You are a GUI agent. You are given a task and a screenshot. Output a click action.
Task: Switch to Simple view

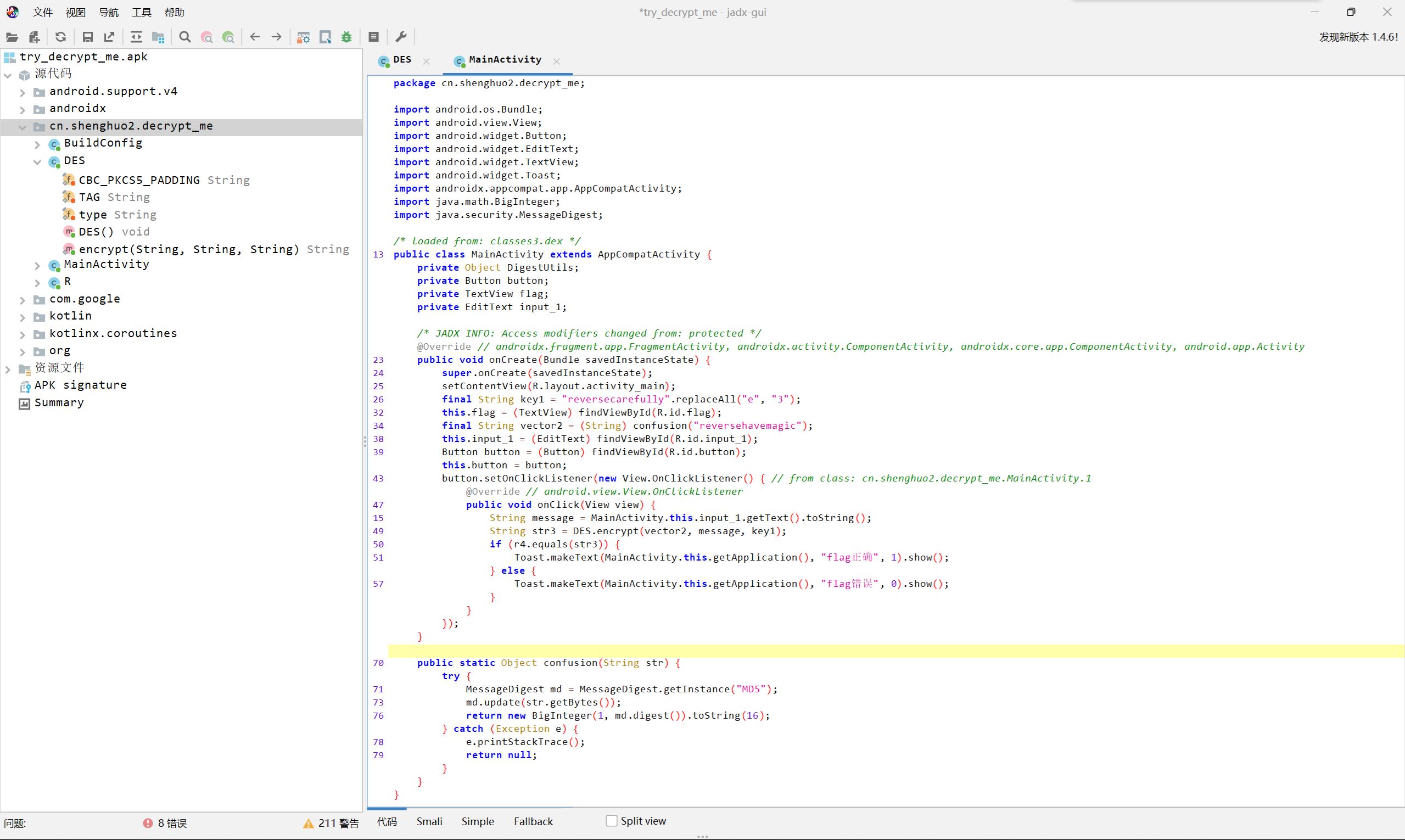click(477, 821)
